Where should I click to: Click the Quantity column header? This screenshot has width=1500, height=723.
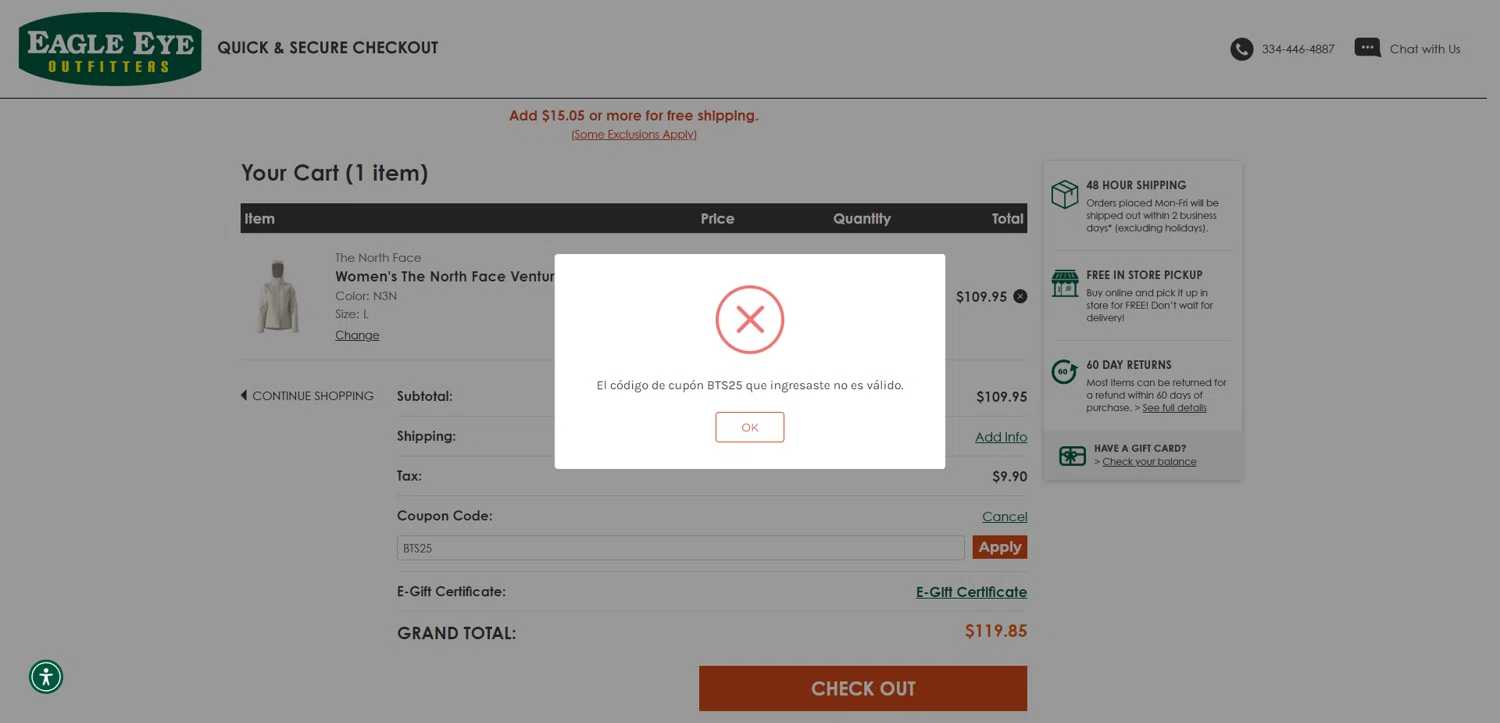pyautogui.click(x=862, y=219)
